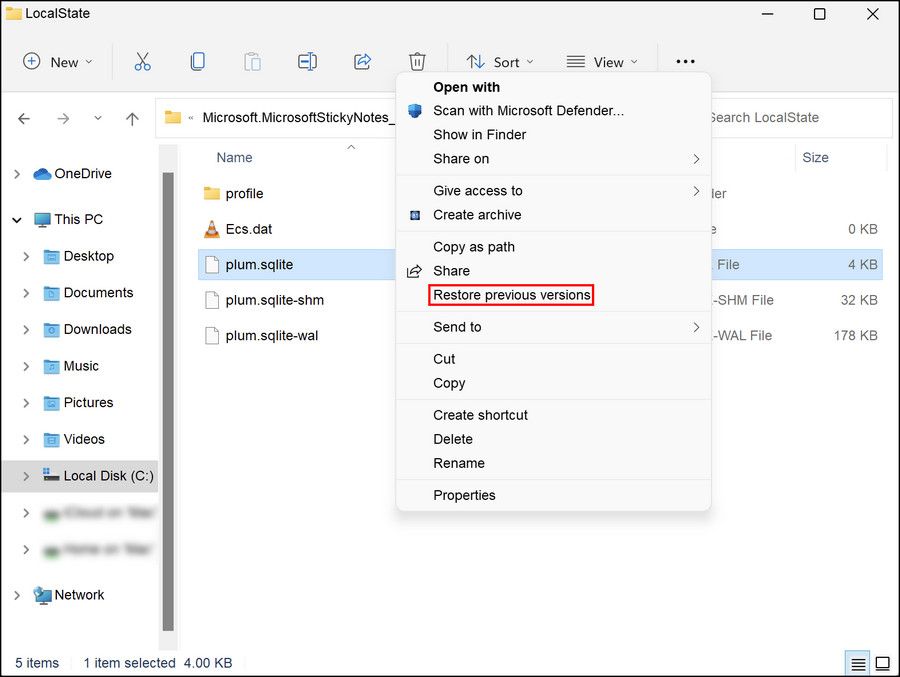Image resolution: width=900 pixels, height=677 pixels.
Task: Maximize the LocalState window
Action: [820, 14]
